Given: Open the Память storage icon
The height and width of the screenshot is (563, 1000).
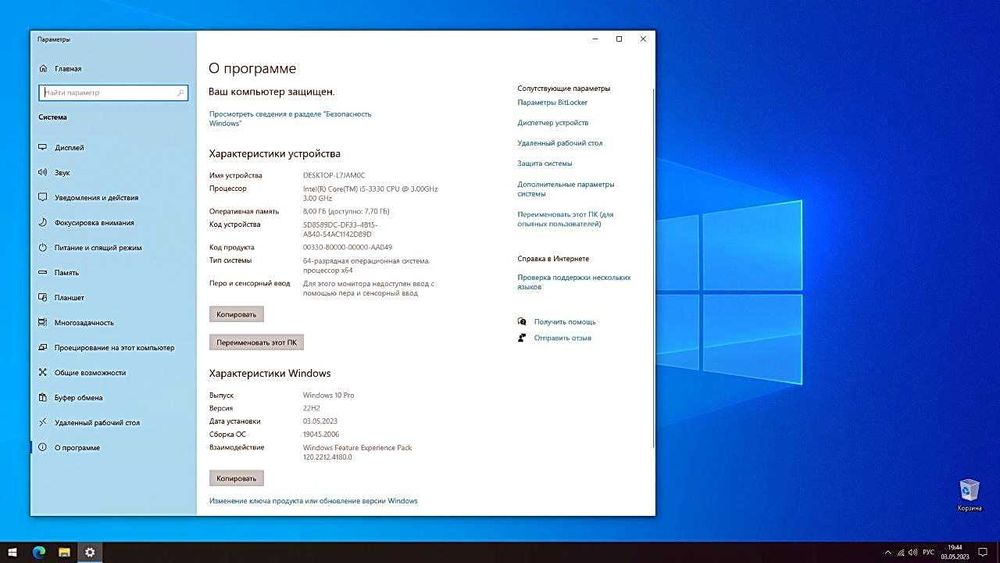Looking at the screenshot, I should pos(43,272).
